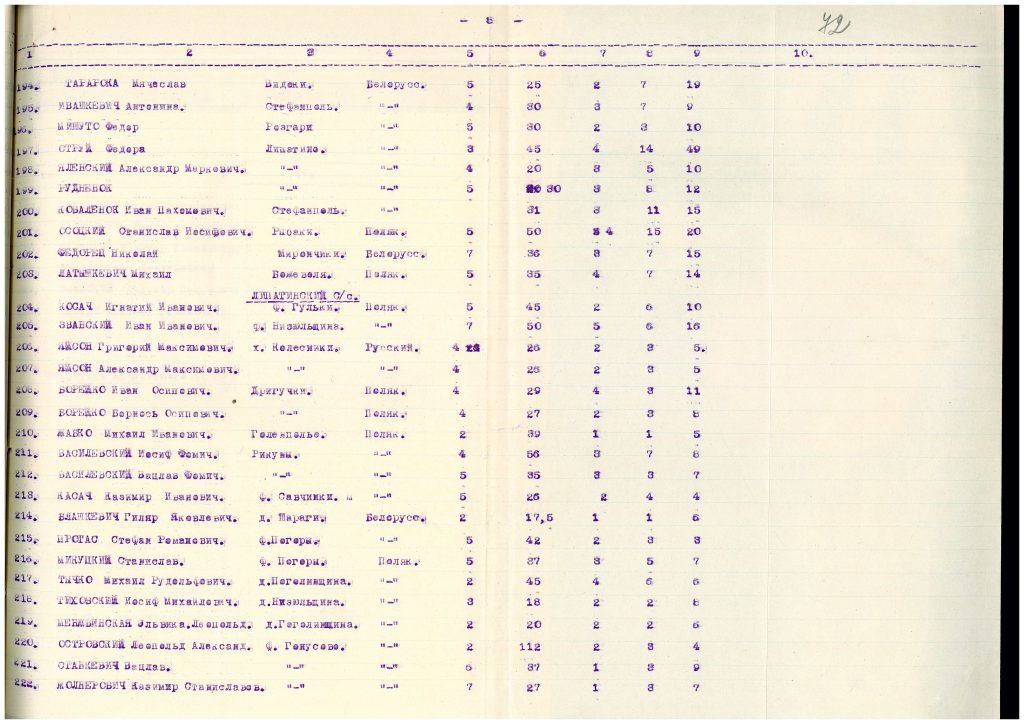The width and height of the screenshot is (1024, 724).
Task: Select "ВАСИЛЕВСКИЙ Иосиф Фомич"
Action: [x=138, y=454]
